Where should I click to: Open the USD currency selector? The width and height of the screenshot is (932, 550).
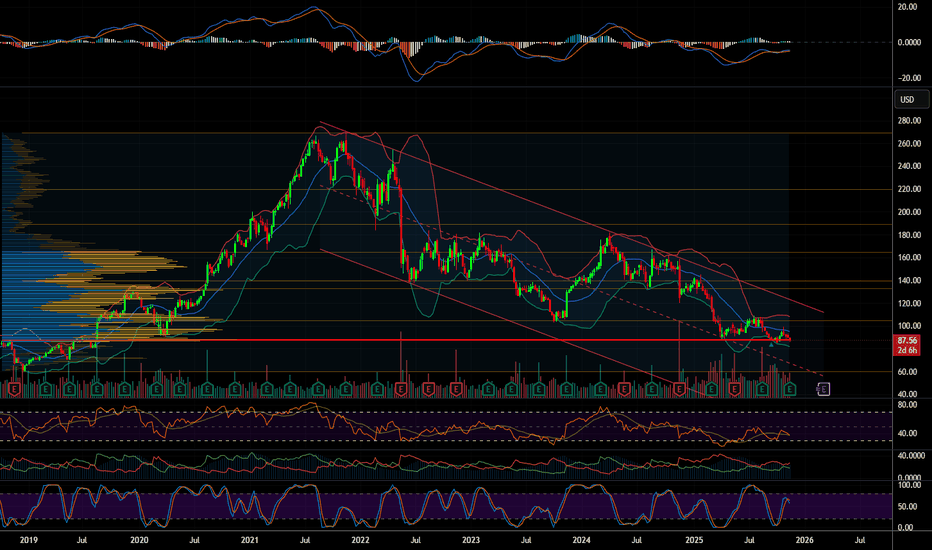(x=908, y=99)
